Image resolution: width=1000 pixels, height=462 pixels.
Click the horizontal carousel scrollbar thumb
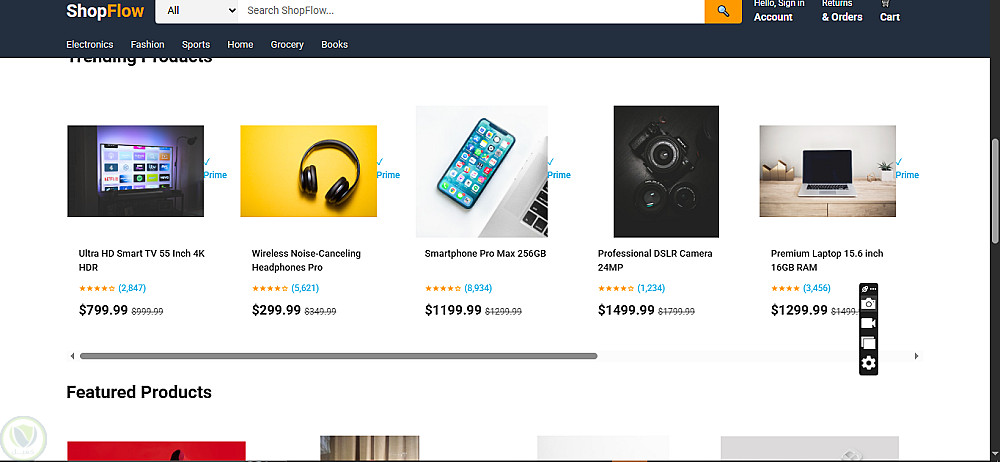(x=338, y=356)
